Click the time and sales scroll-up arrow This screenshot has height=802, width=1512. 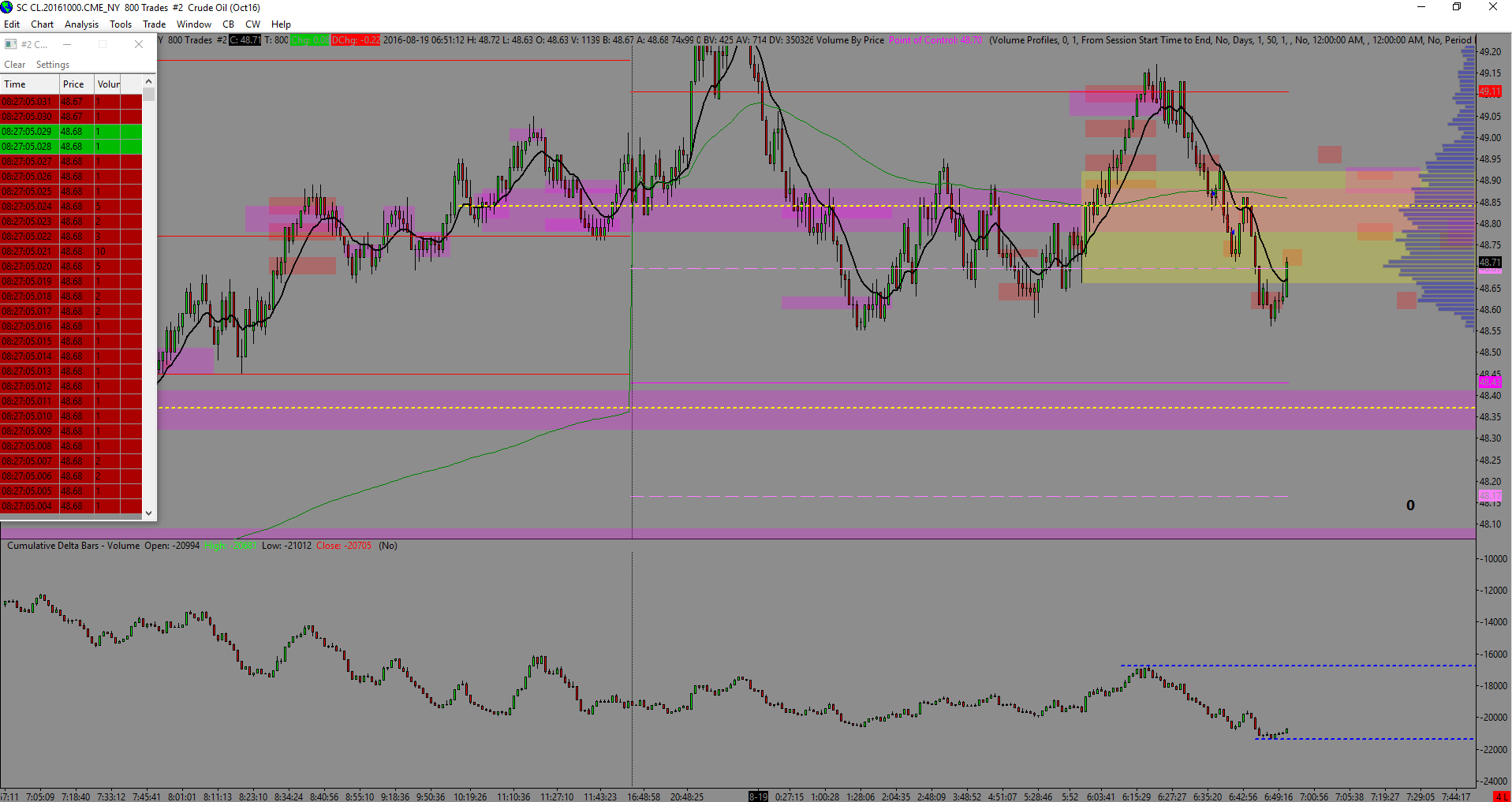[x=148, y=81]
